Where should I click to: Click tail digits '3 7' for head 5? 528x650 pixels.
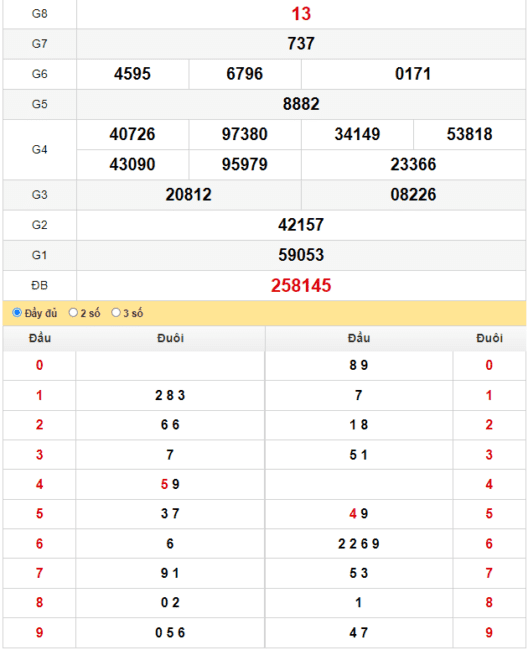pos(170,514)
